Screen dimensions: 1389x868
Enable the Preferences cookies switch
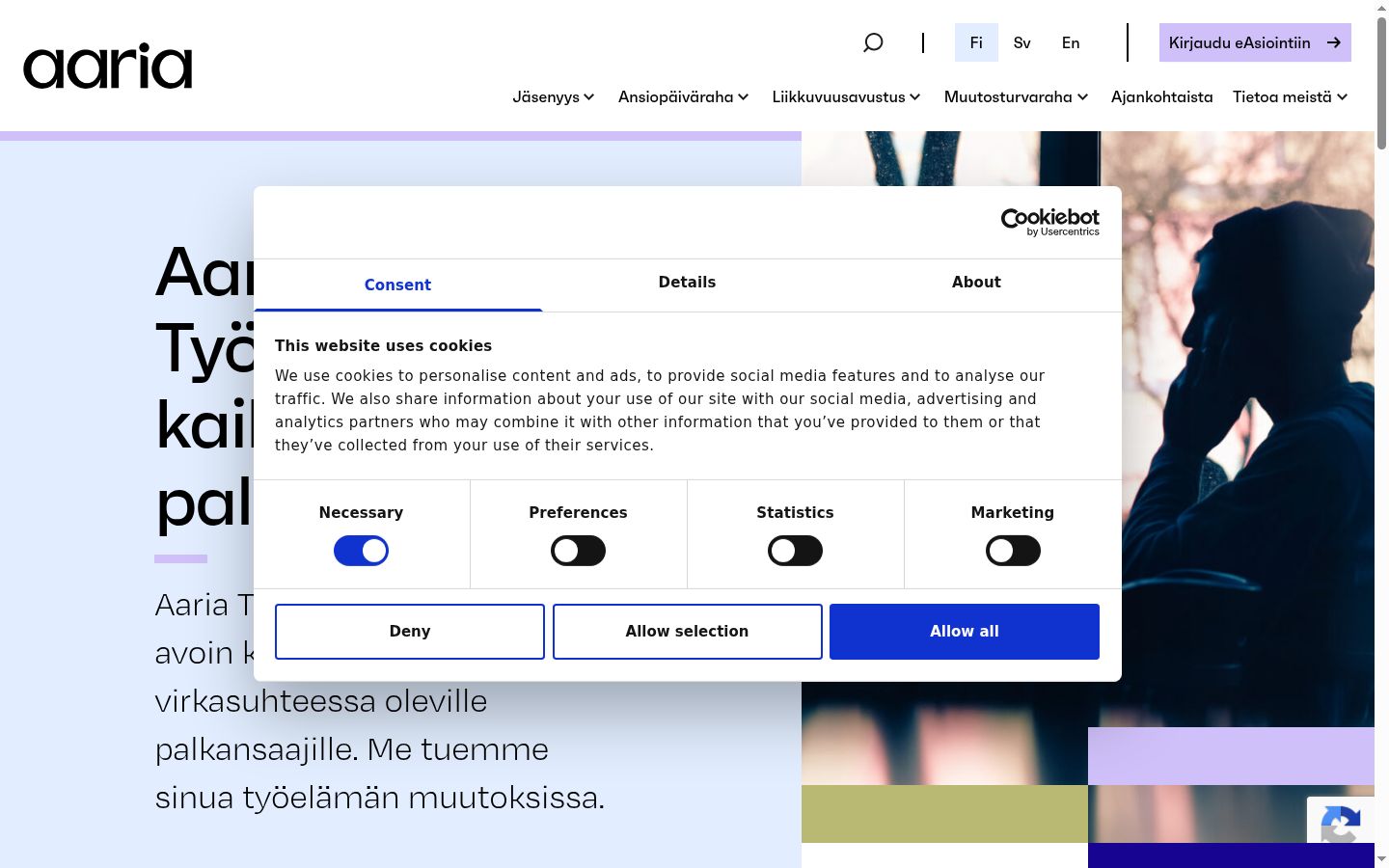578,551
